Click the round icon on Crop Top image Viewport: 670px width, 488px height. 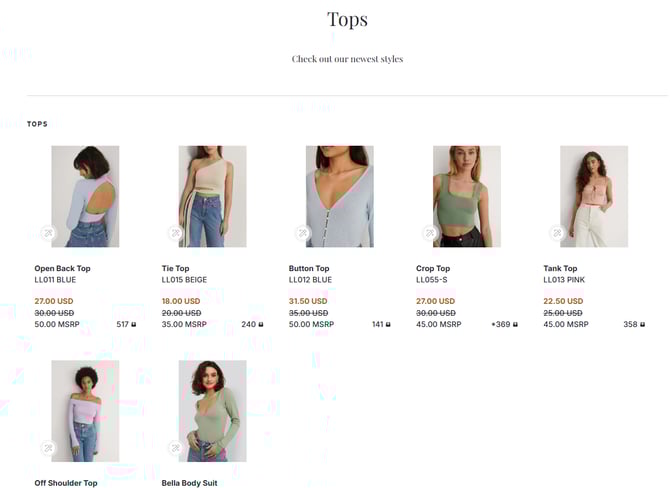[x=429, y=233]
